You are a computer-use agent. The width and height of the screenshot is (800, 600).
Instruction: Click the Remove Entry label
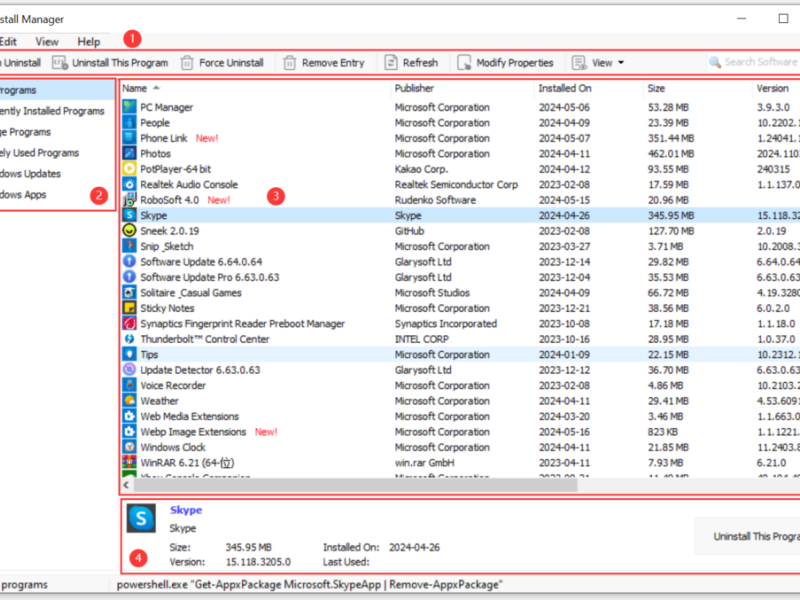tap(333, 63)
